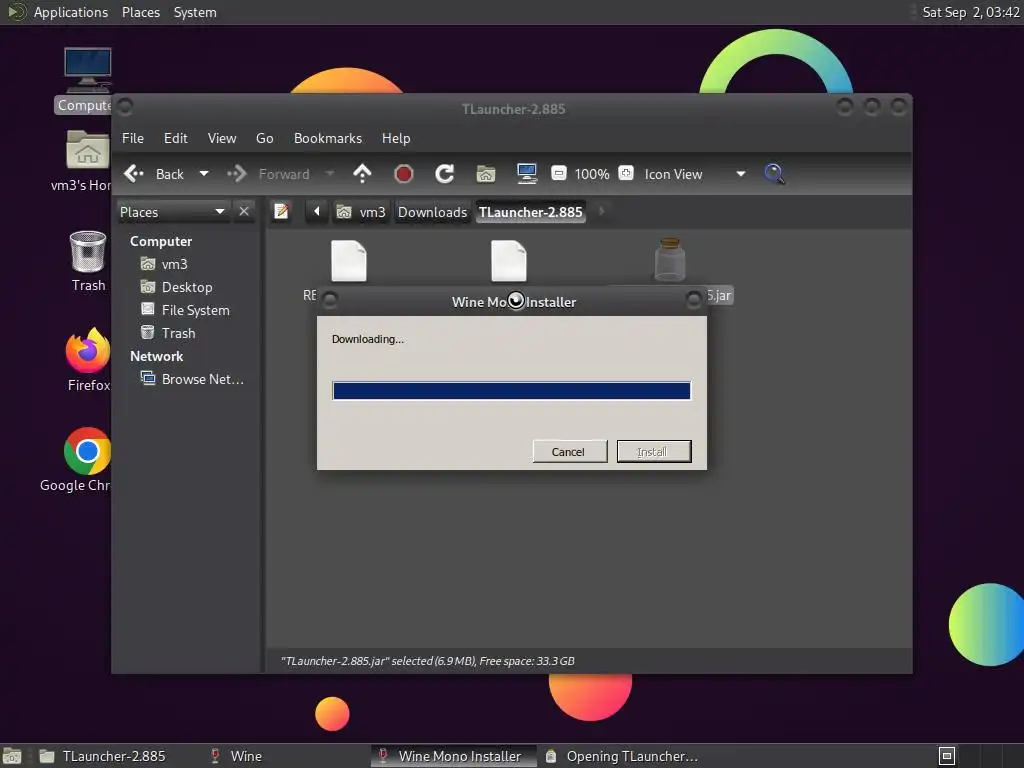
Task: Click the status bar selected-file text
Action: (428, 661)
